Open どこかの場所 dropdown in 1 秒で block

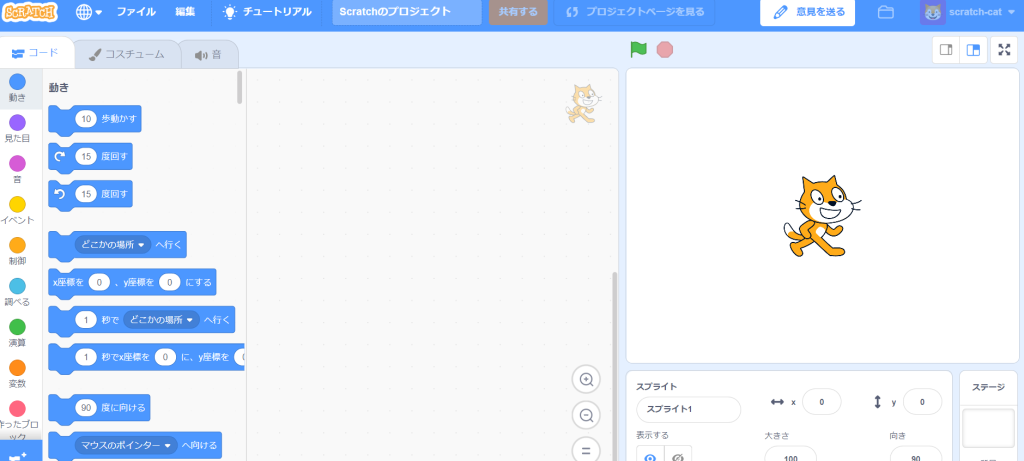coord(161,320)
